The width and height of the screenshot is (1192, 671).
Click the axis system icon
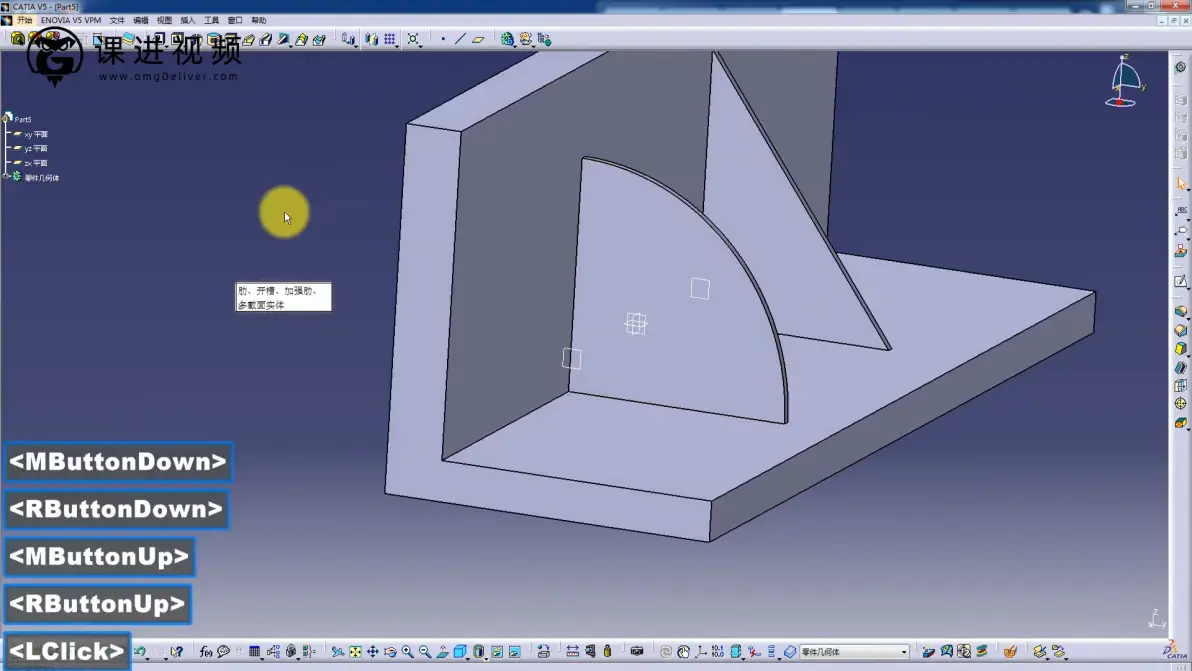pos(701,652)
